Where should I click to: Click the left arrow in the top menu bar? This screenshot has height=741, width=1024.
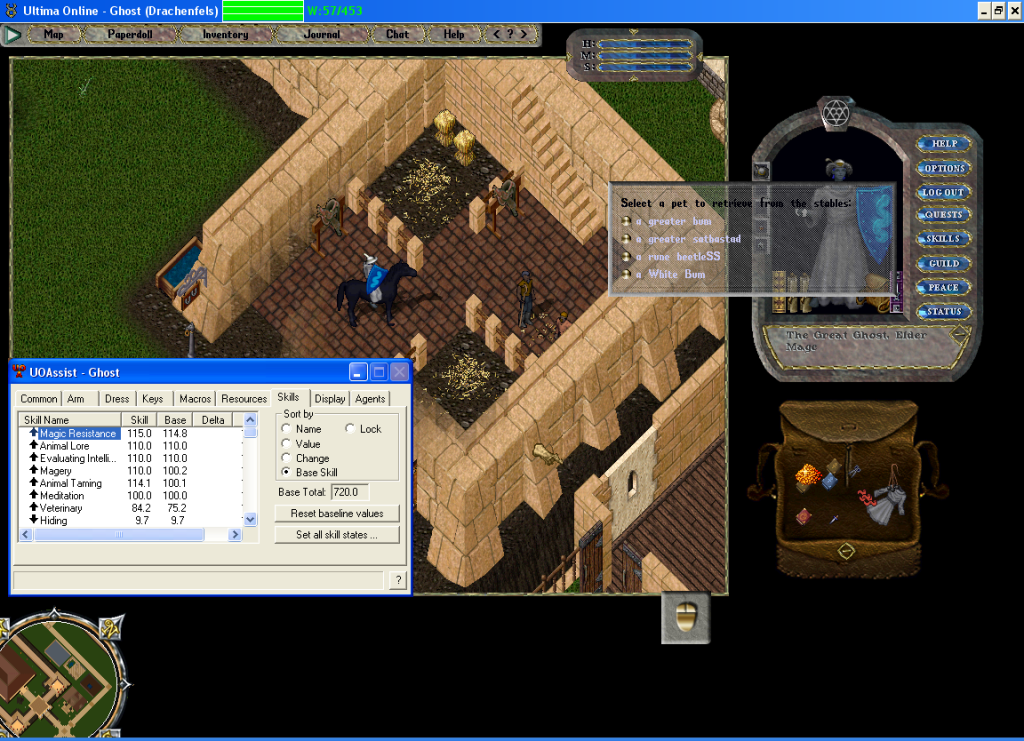(x=496, y=34)
